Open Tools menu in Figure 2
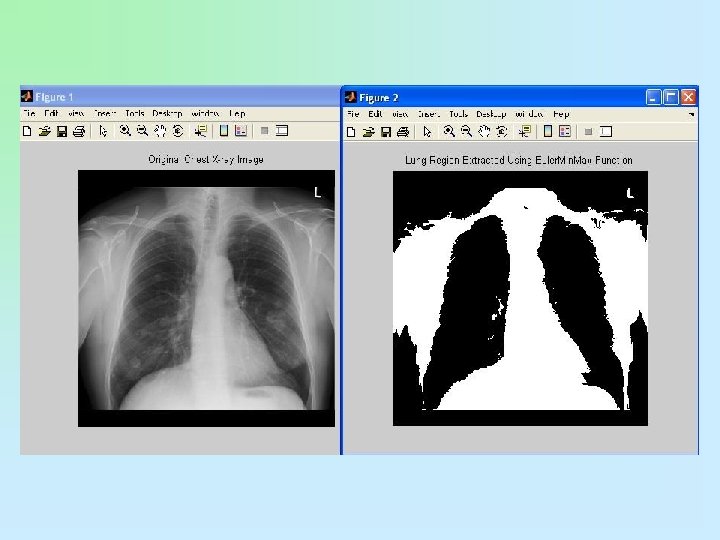720x540 pixels. 459,114
